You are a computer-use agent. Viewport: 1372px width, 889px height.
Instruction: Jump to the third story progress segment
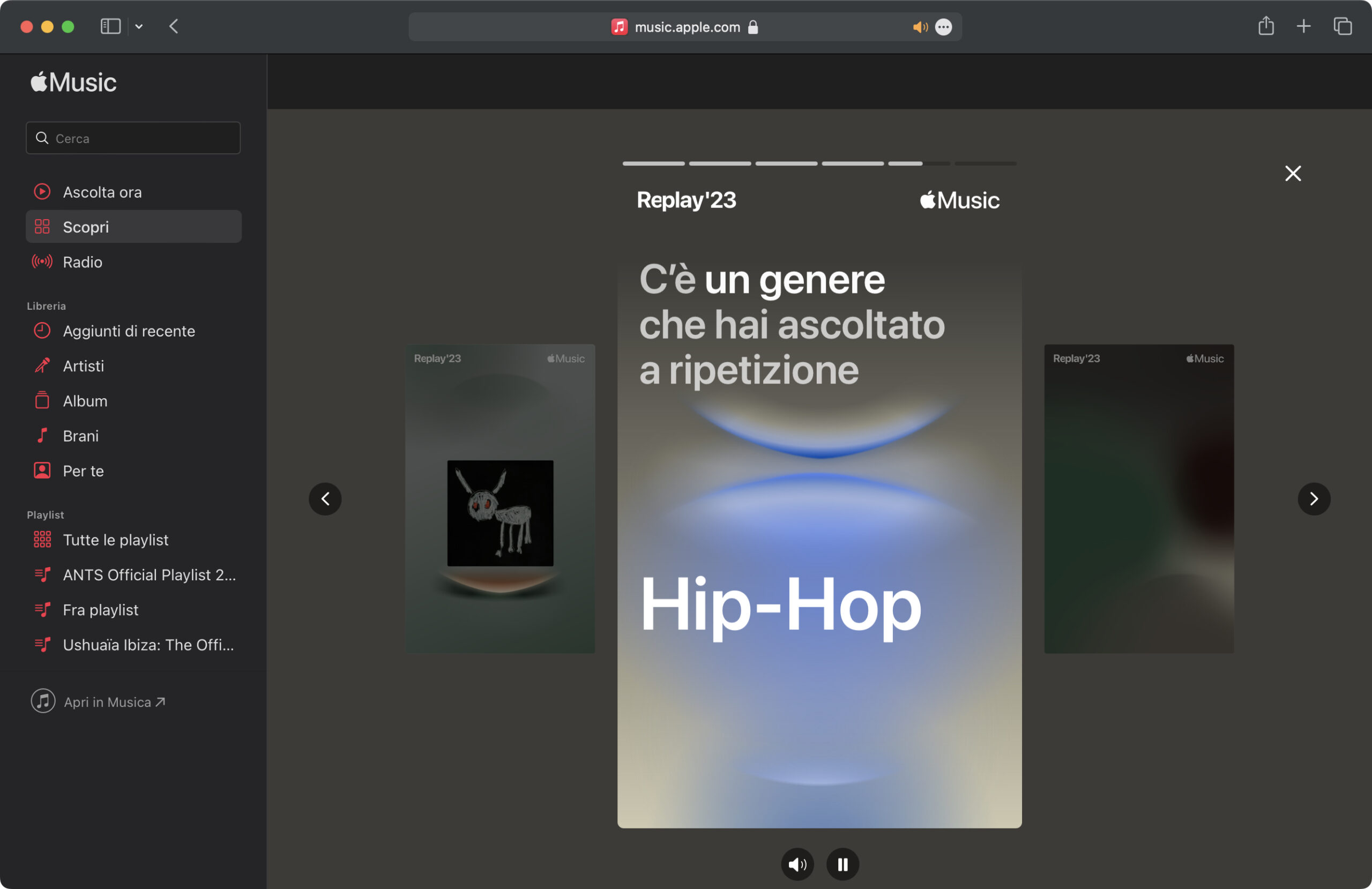coord(786,164)
